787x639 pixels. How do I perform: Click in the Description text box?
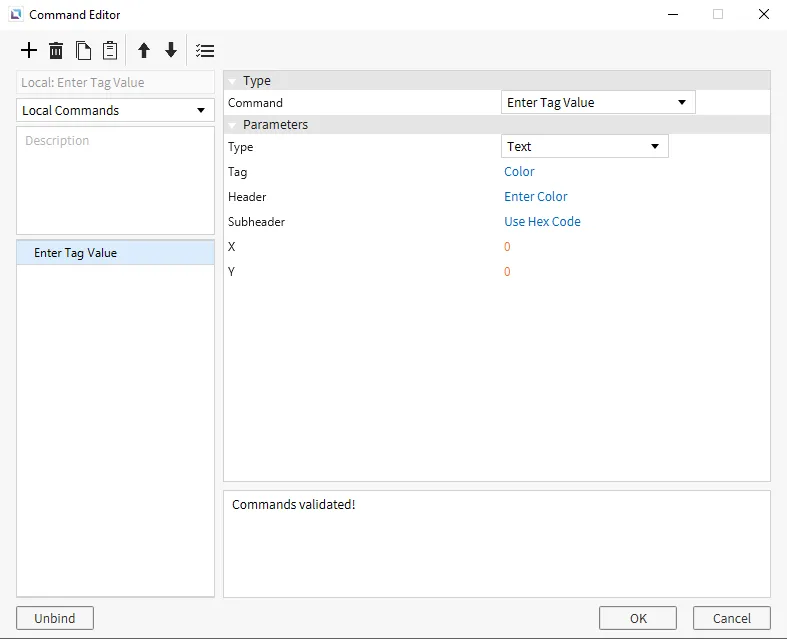[115, 180]
